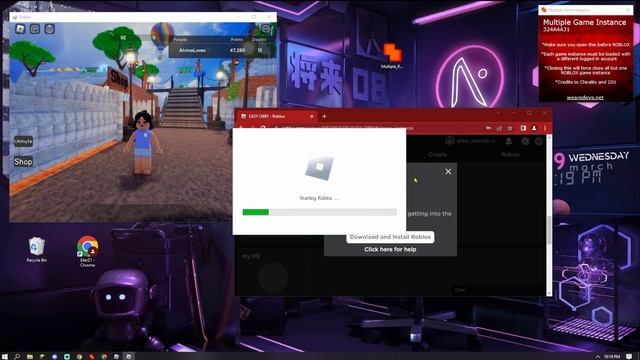Viewport: 640px width, 360px height.
Task: Share this page from Chrome toolbar
Action: [x=499, y=128]
